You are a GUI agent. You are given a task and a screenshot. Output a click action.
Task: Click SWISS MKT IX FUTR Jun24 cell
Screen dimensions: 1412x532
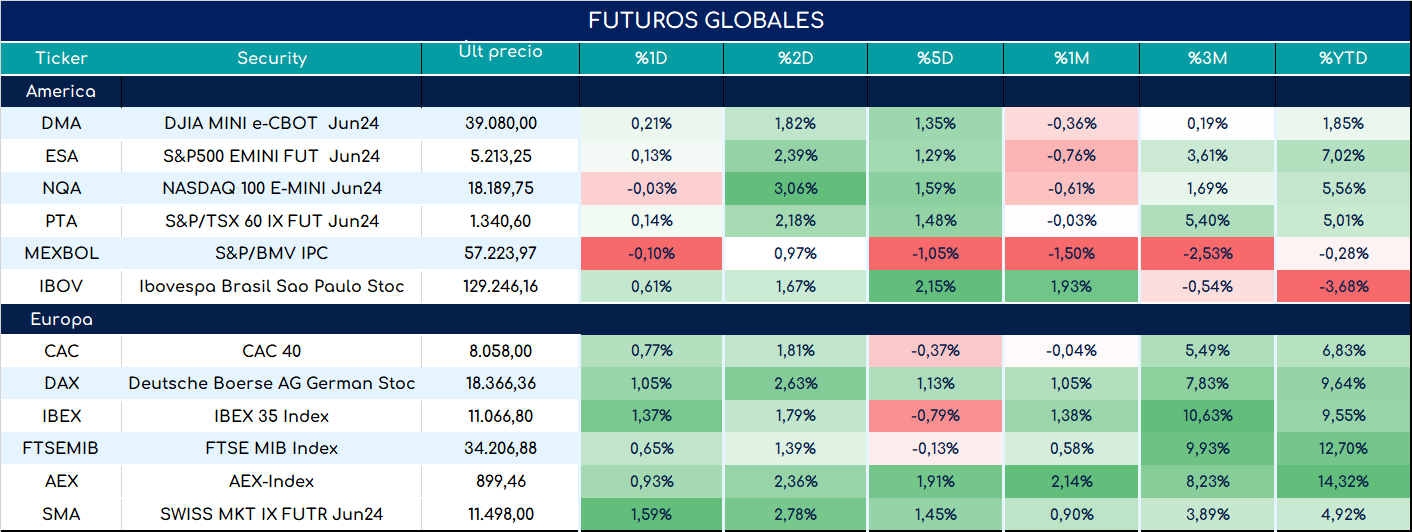click(271, 514)
